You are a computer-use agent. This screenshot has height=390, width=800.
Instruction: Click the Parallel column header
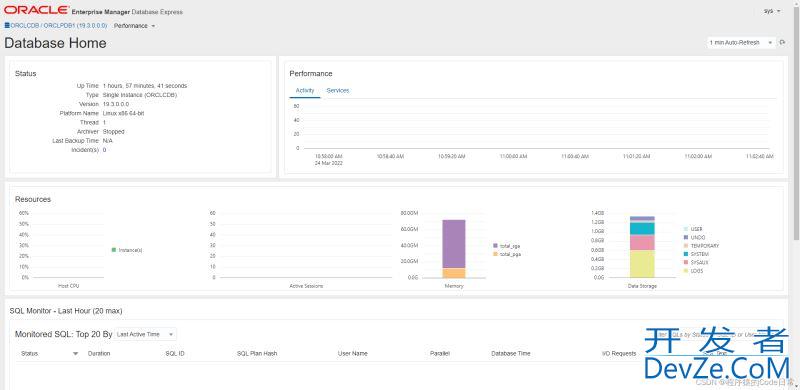click(440, 353)
